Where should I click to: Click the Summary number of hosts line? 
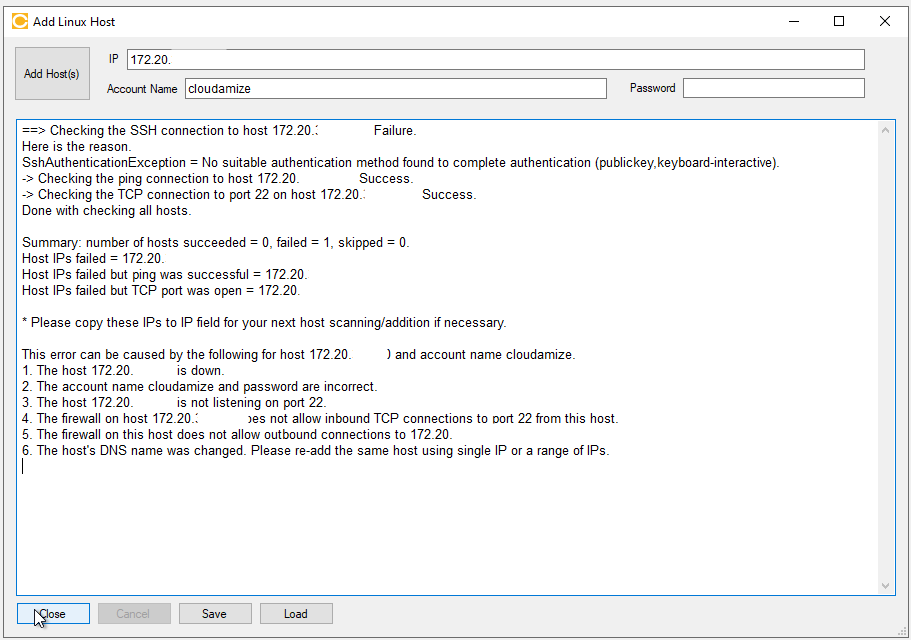215,242
